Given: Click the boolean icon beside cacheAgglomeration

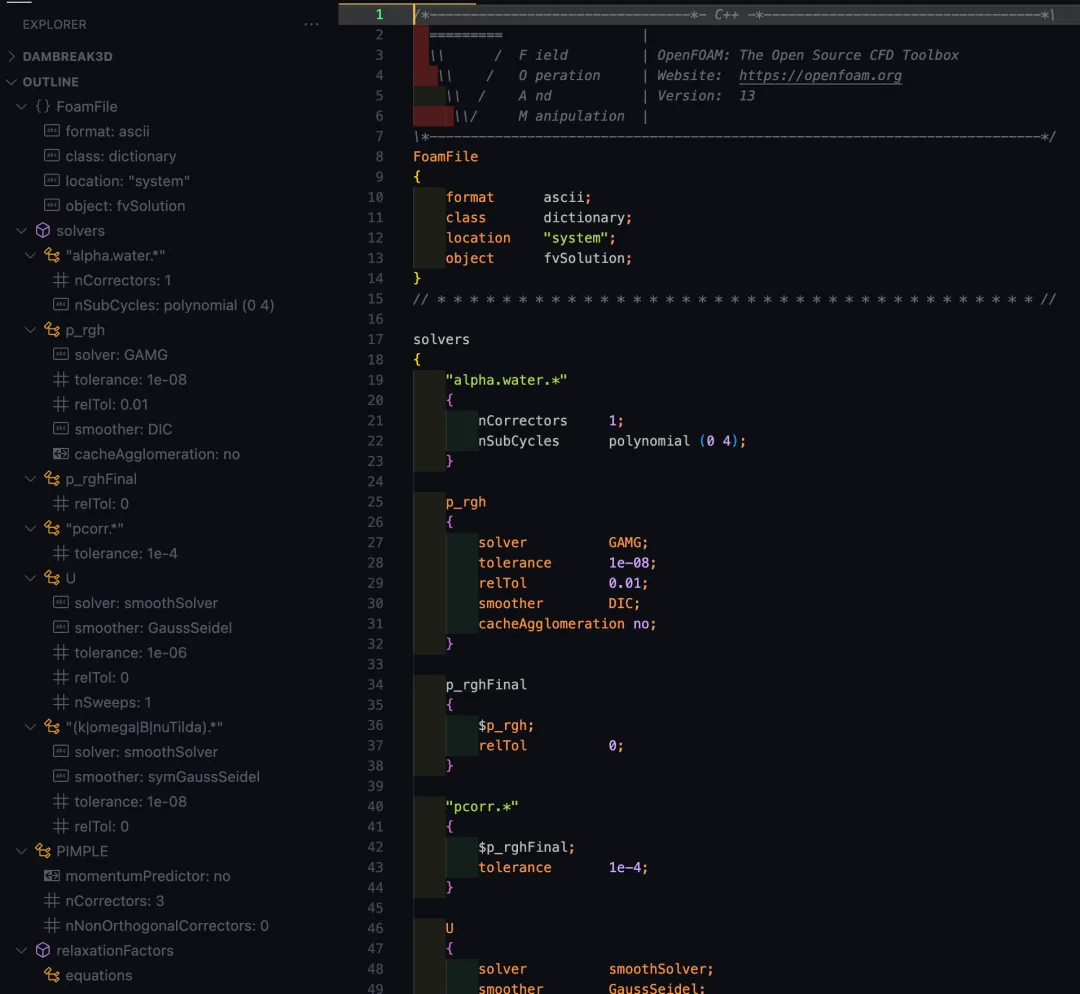Looking at the screenshot, I should (x=60, y=455).
